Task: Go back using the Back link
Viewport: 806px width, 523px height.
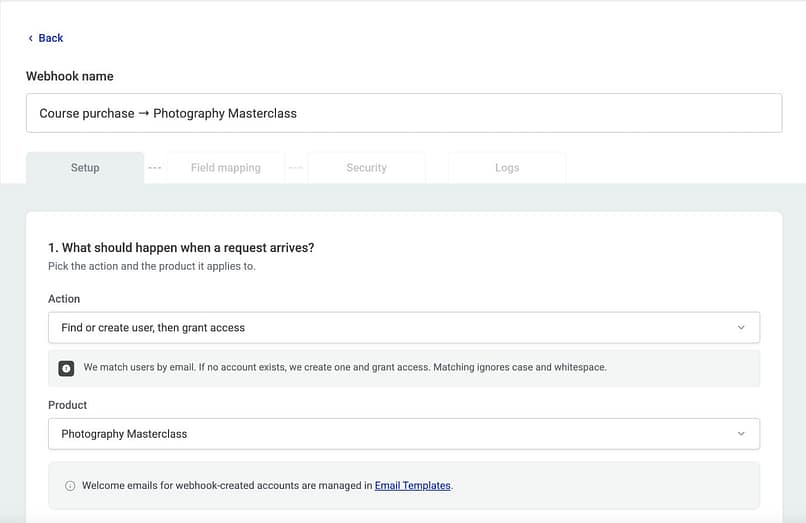Action: (45, 38)
